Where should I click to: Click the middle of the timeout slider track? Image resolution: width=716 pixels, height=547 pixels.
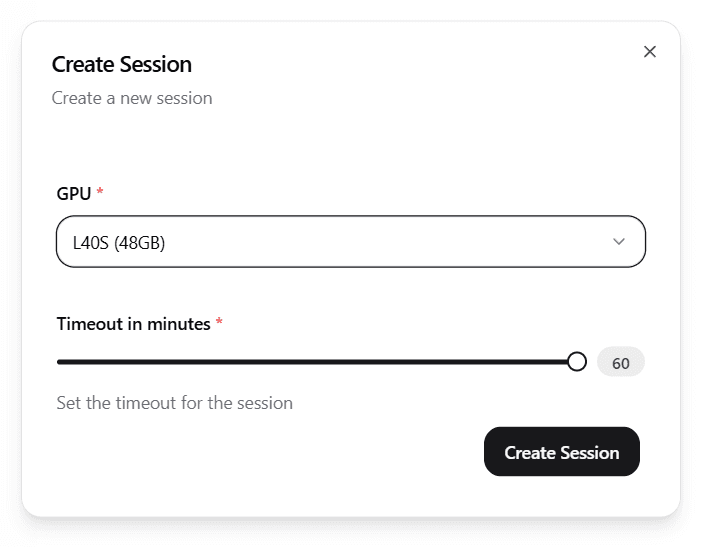click(x=316, y=362)
